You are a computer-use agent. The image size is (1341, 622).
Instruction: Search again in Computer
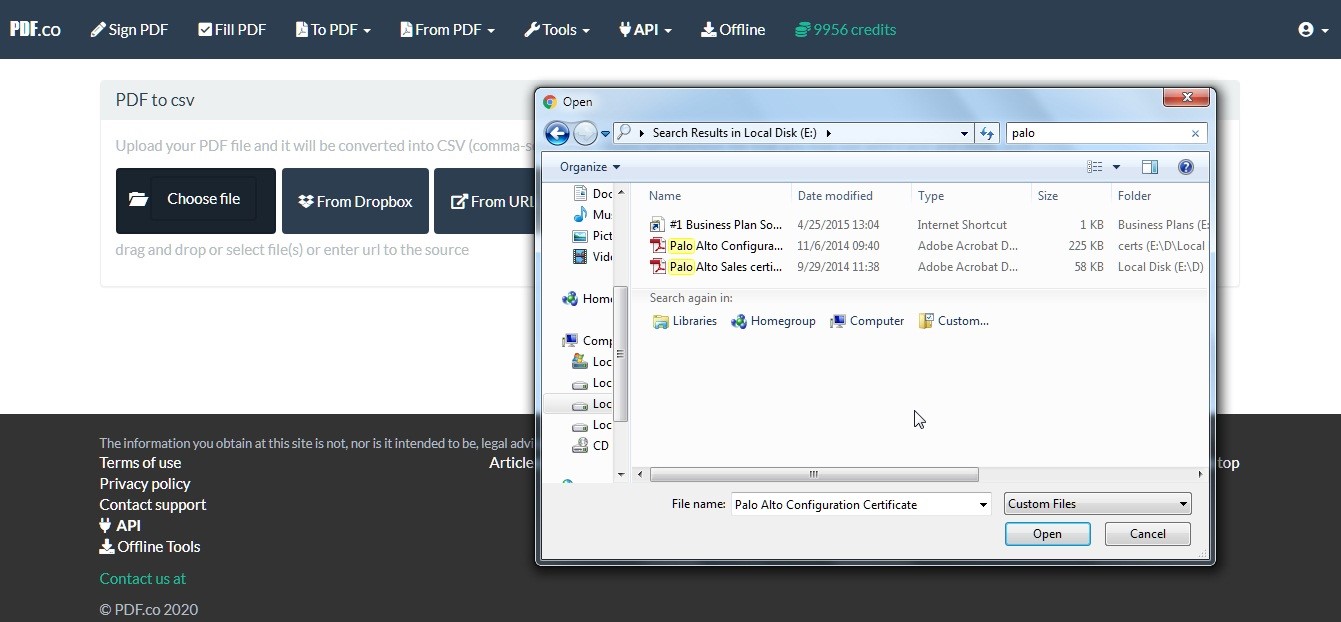coord(867,321)
